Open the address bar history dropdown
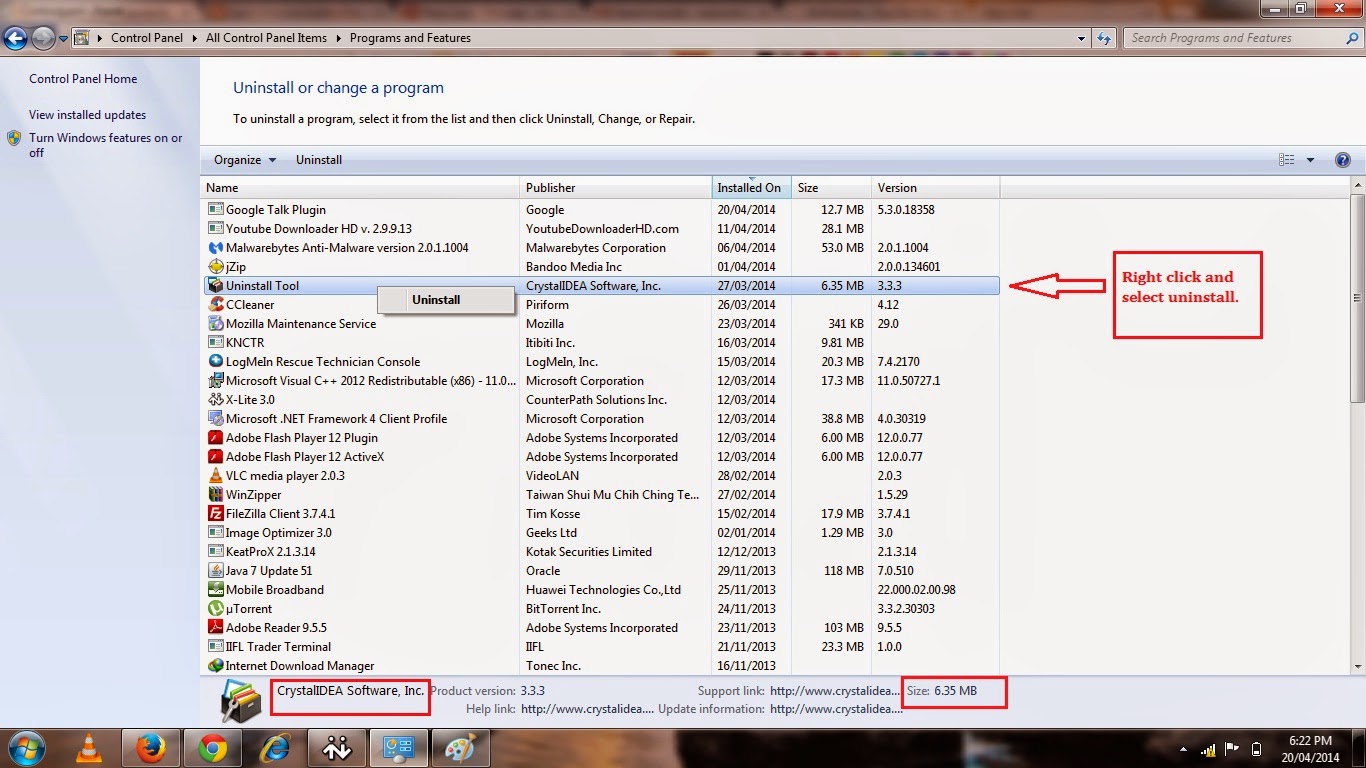1366x768 pixels. (x=1082, y=38)
